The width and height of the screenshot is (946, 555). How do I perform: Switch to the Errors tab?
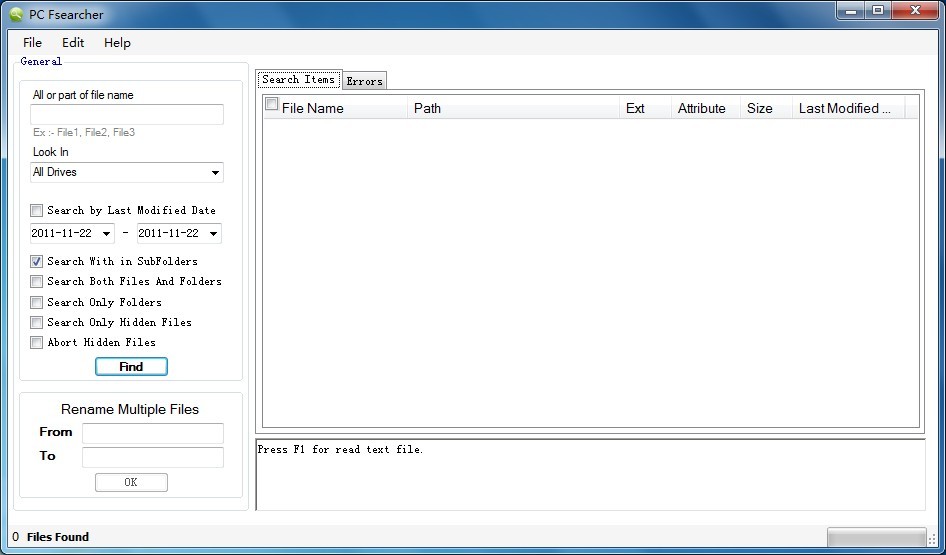(x=364, y=81)
